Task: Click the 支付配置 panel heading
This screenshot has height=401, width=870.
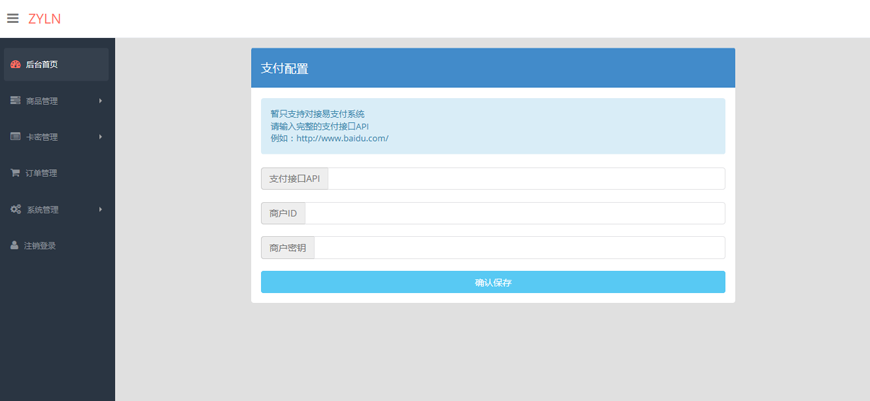Action: tap(285, 69)
